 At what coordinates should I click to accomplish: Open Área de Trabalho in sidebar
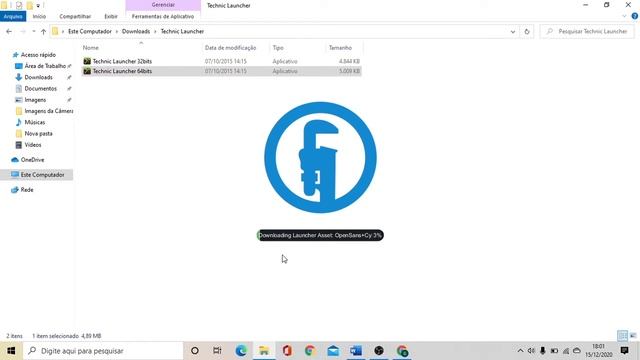pyautogui.click(x=45, y=66)
